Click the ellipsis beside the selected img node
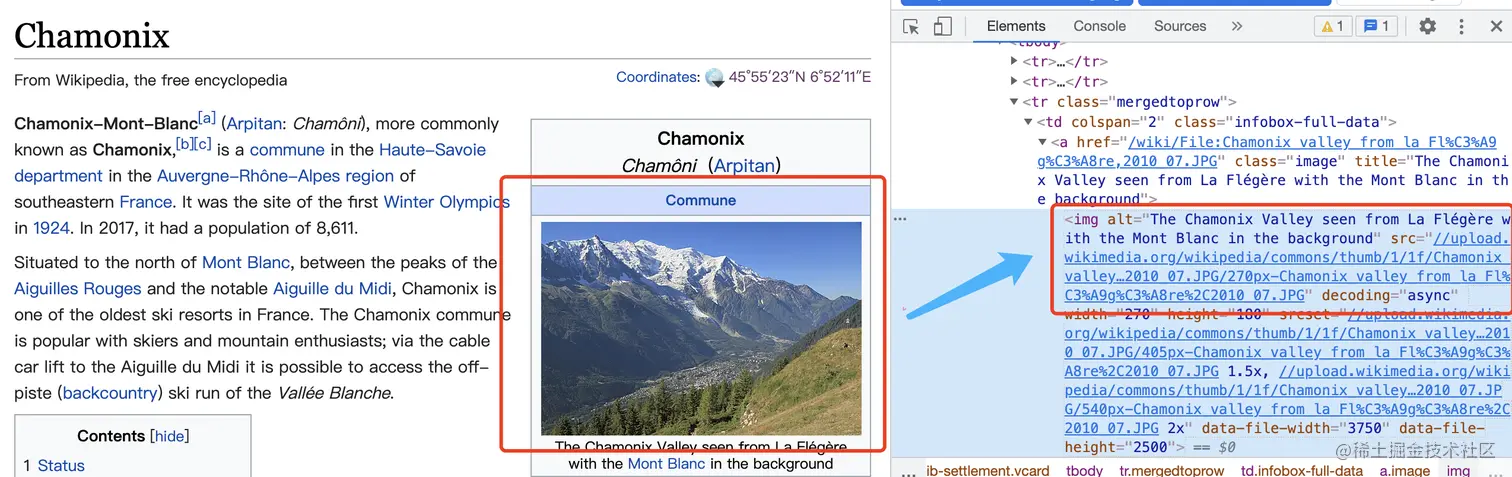1512x477 pixels. pos(900,218)
